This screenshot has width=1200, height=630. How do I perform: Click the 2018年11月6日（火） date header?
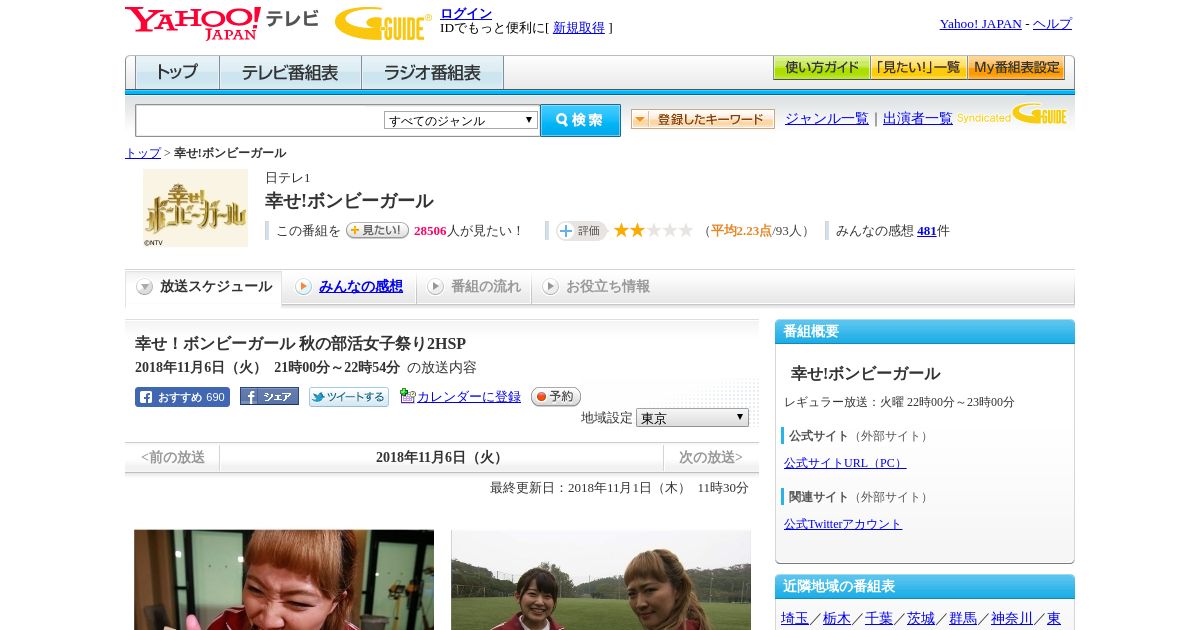[441, 457]
